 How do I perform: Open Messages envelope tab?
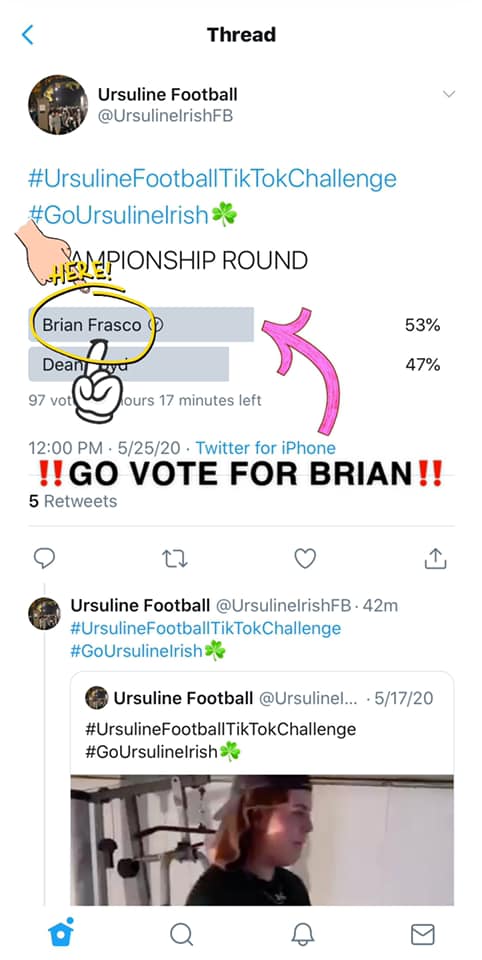point(423,934)
